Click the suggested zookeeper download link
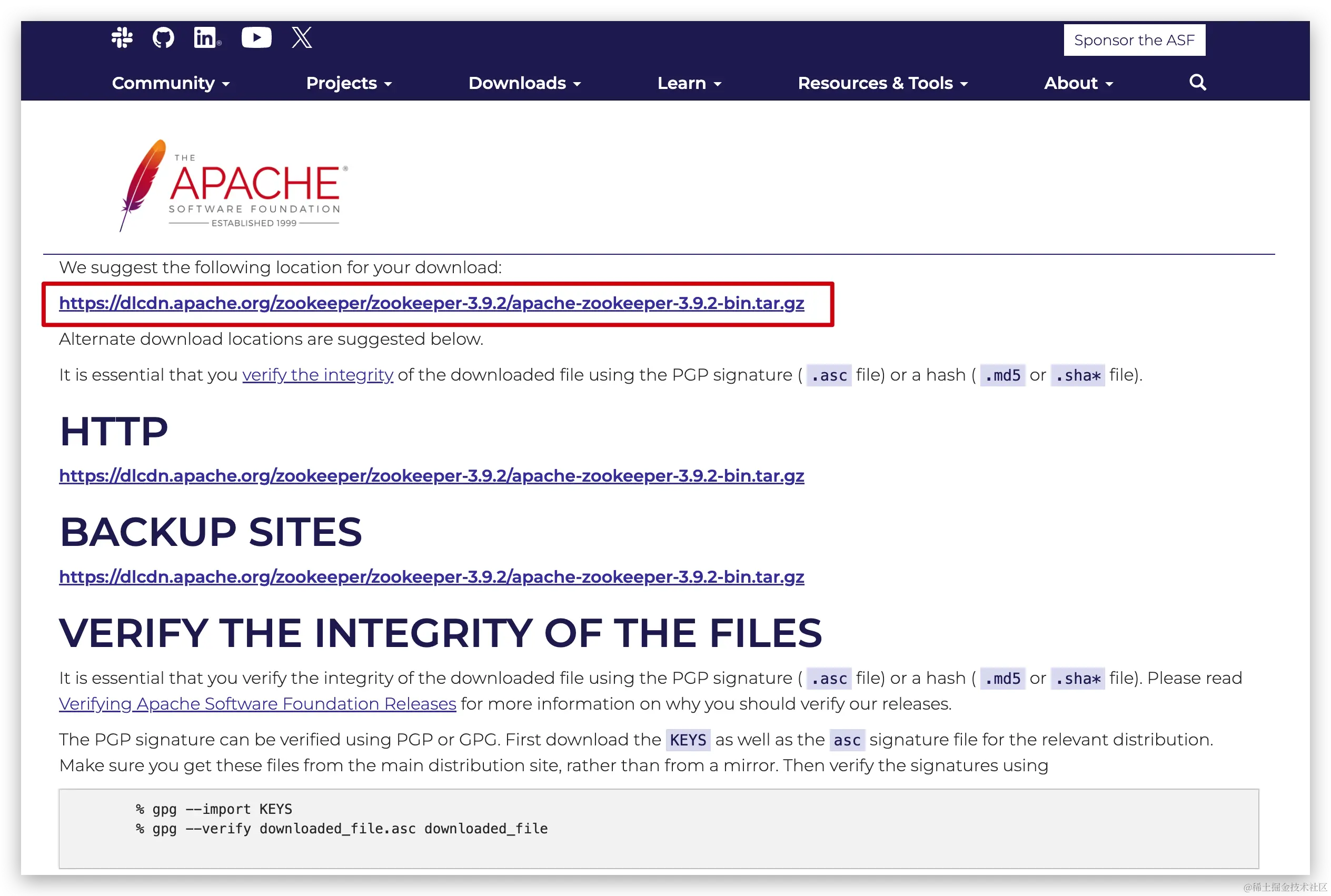This screenshot has height=896, width=1331. point(432,303)
